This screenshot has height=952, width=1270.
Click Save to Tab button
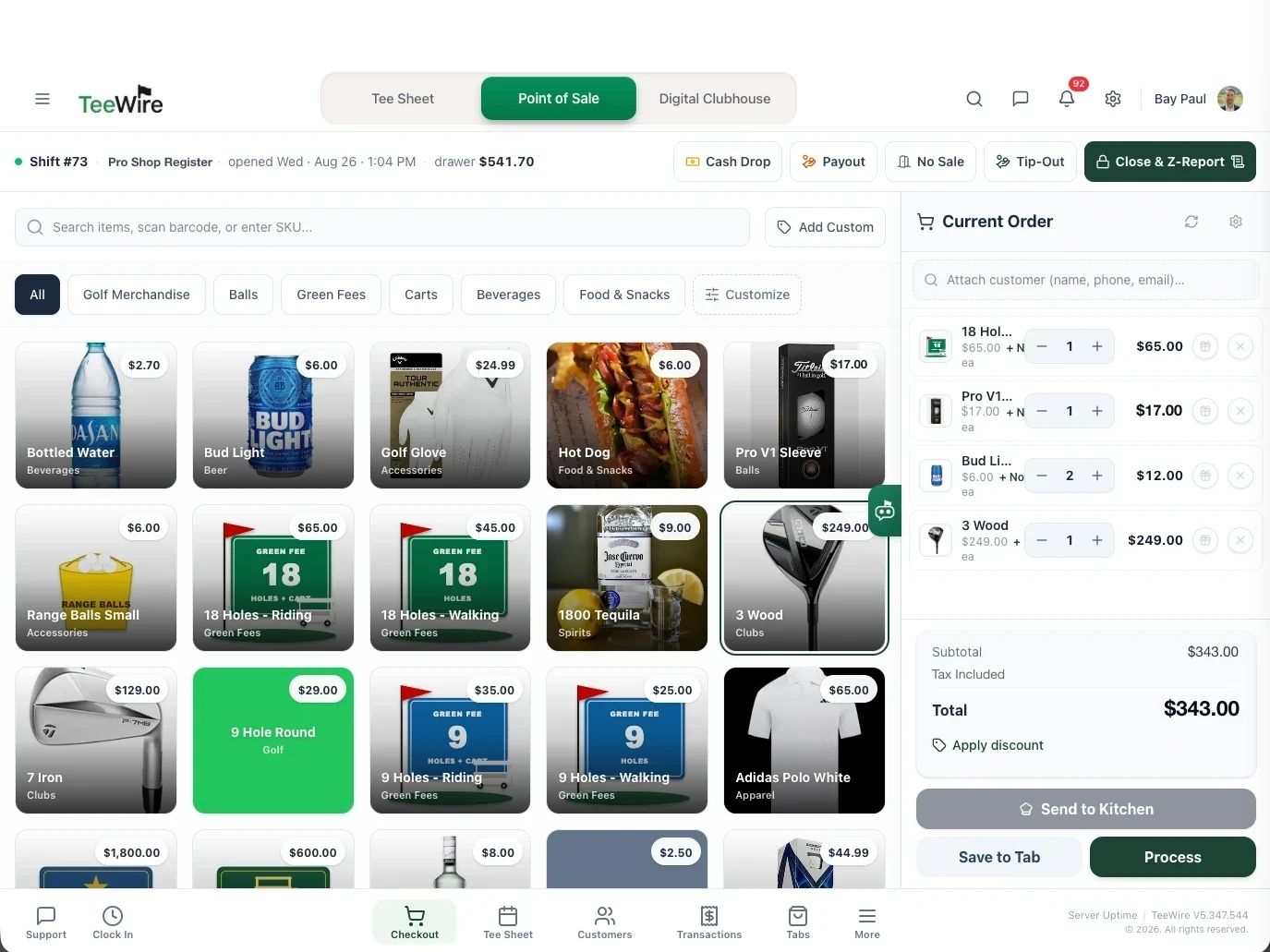coord(999,857)
